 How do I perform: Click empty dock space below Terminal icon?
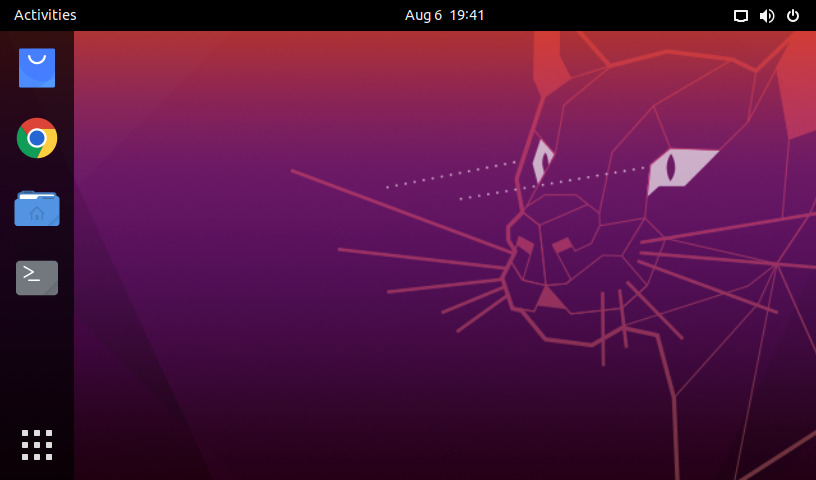[x=37, y=360]
